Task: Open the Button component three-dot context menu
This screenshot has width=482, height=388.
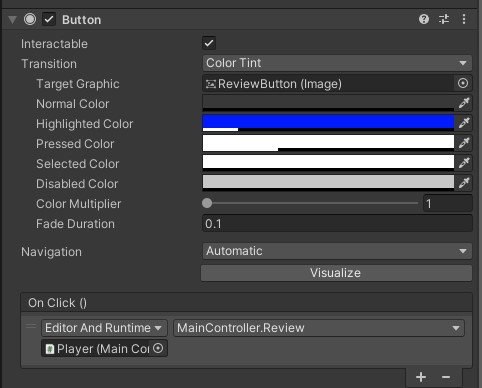Action: [464, 19]
